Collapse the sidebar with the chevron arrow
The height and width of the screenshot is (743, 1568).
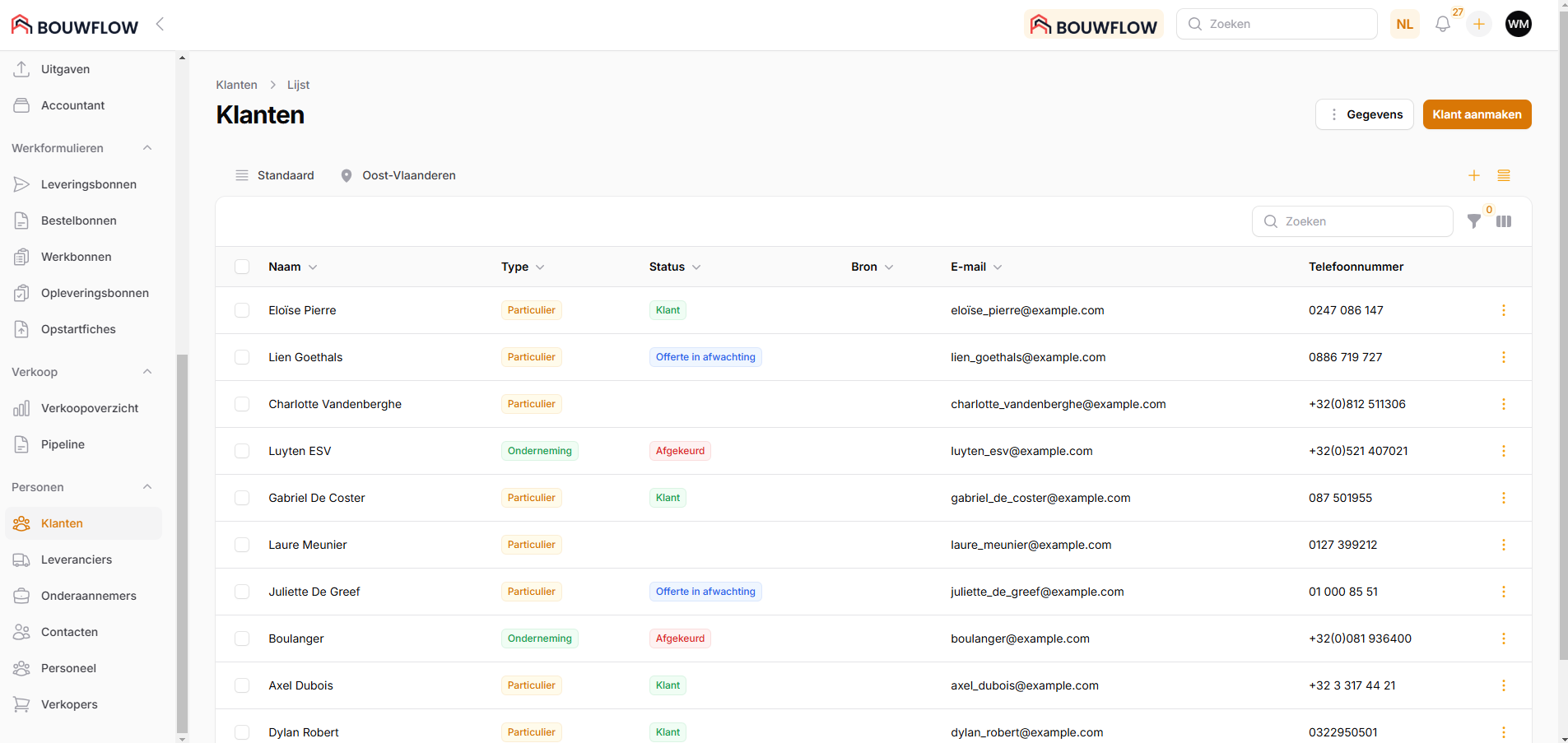[160, 25]
